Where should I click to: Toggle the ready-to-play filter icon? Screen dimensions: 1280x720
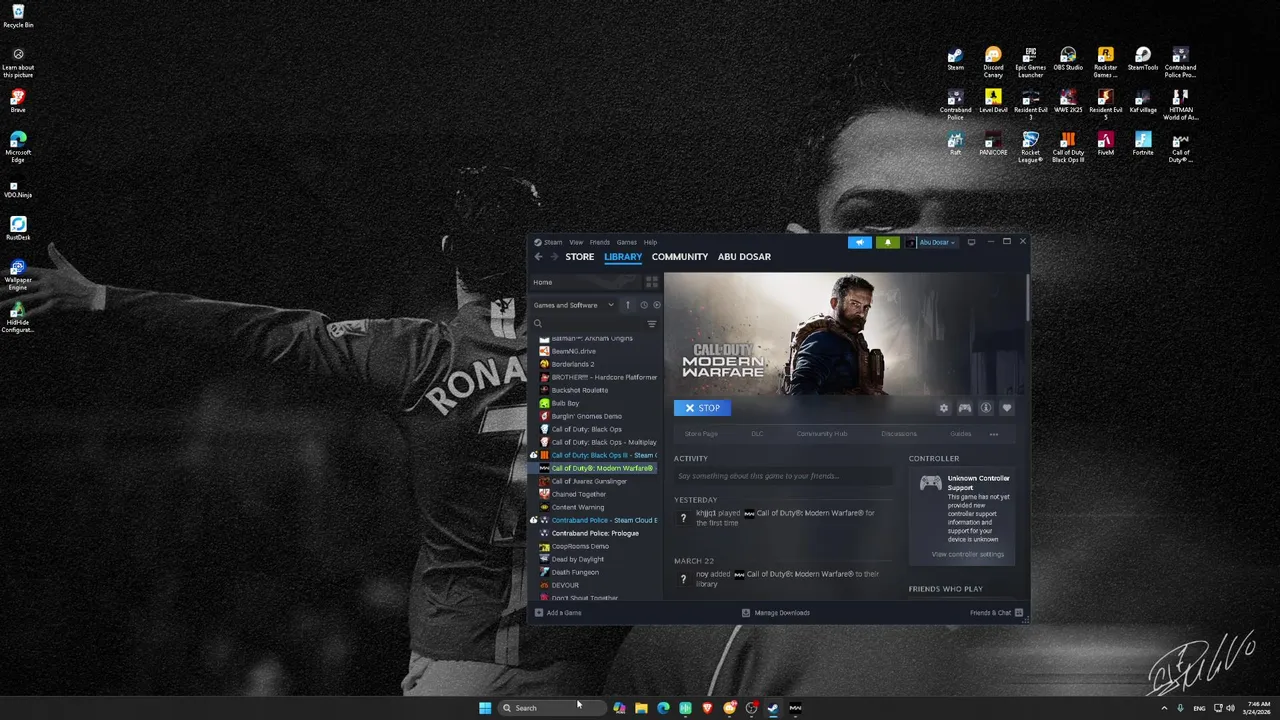point(656,305)
